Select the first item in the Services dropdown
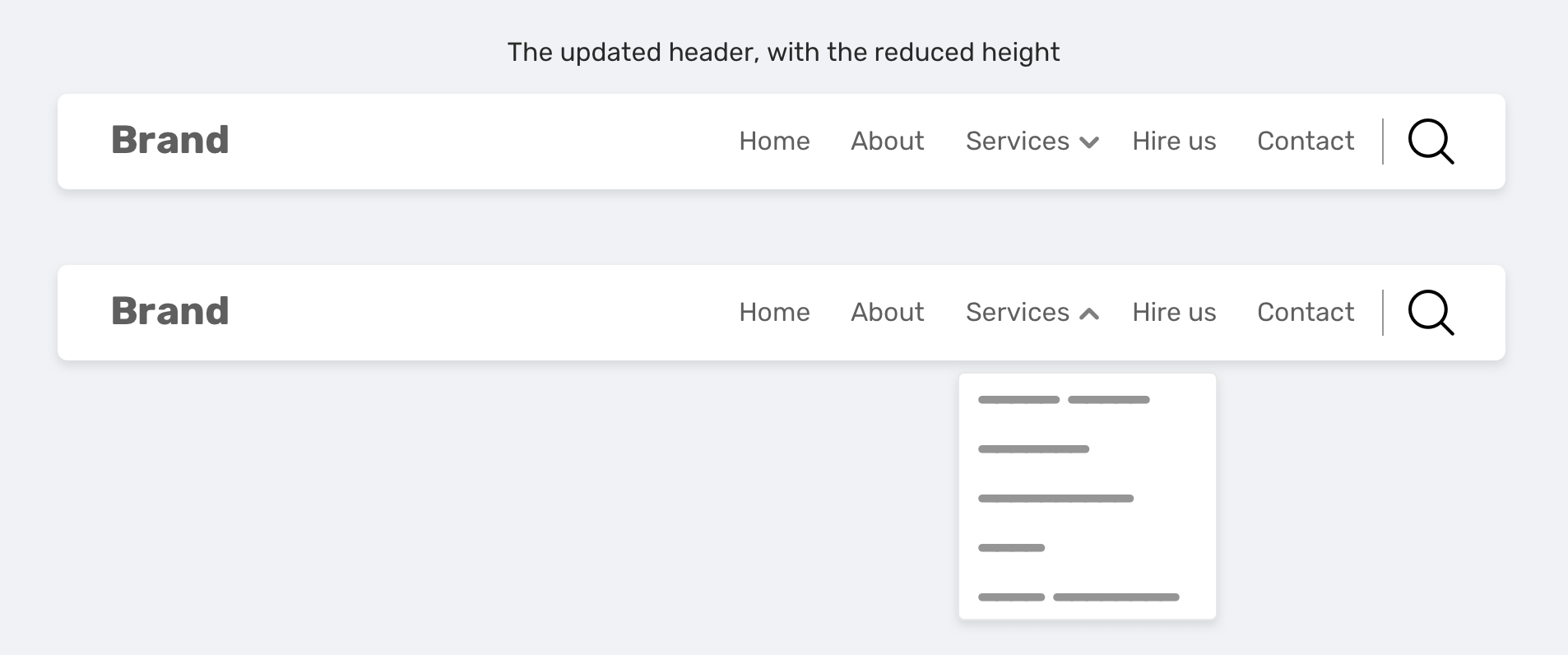Screen dimensions: 1568x655 1064,400
